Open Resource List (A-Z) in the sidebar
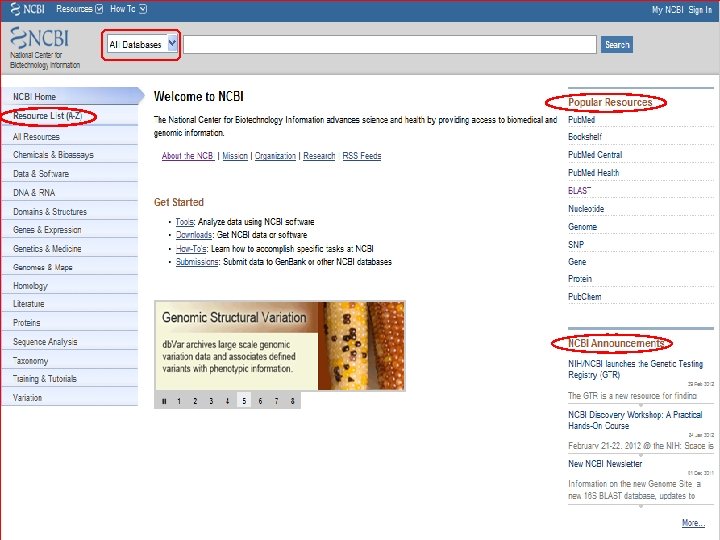 (x=48, y=116)
